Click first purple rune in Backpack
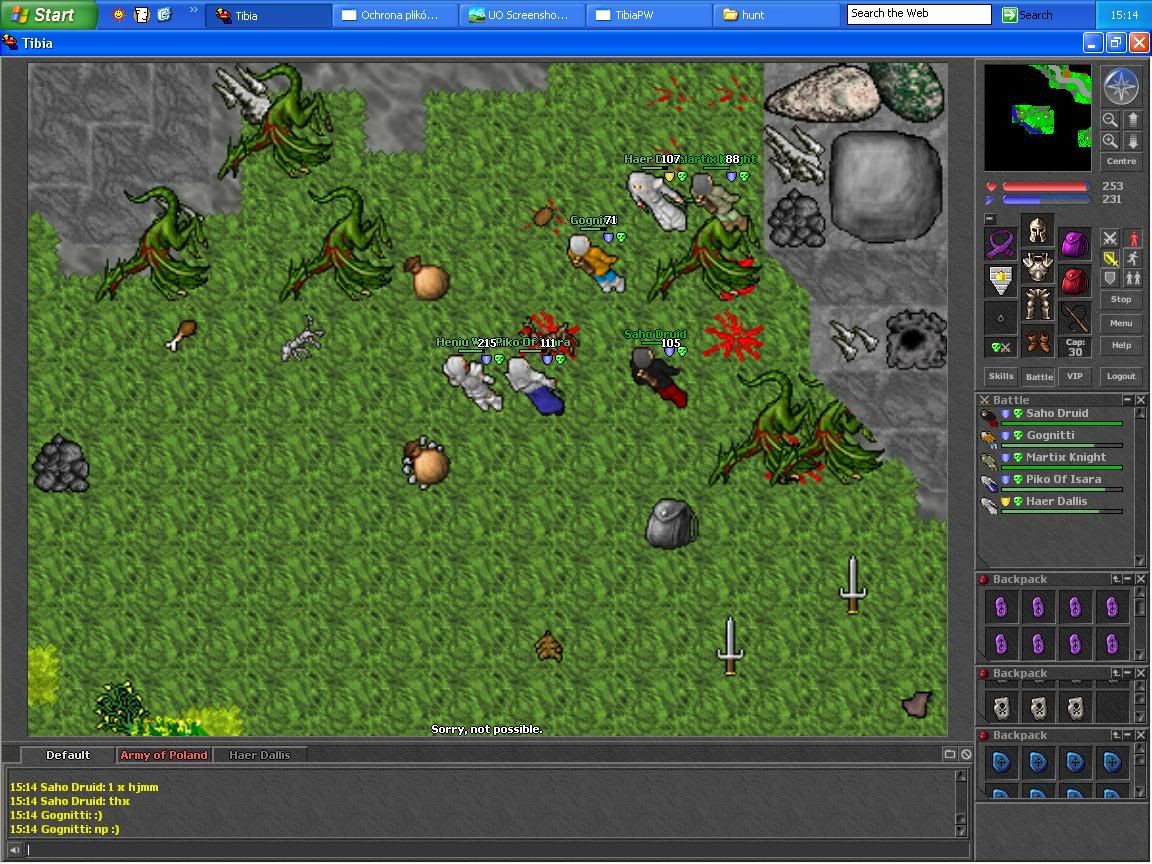 (x=1001, y=607)
